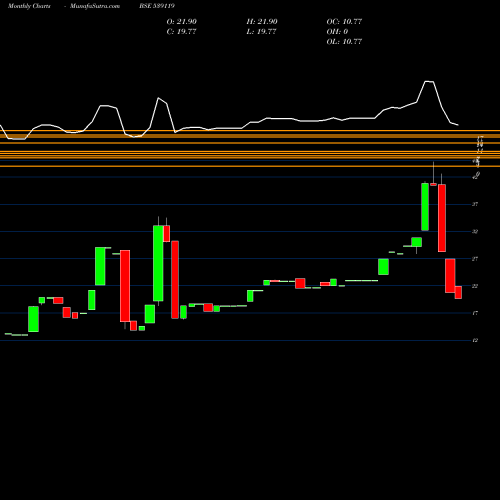Click the high value "H: 21.90"
The image size is (500, 500).
pyautogui.click(x=262, y=22)
